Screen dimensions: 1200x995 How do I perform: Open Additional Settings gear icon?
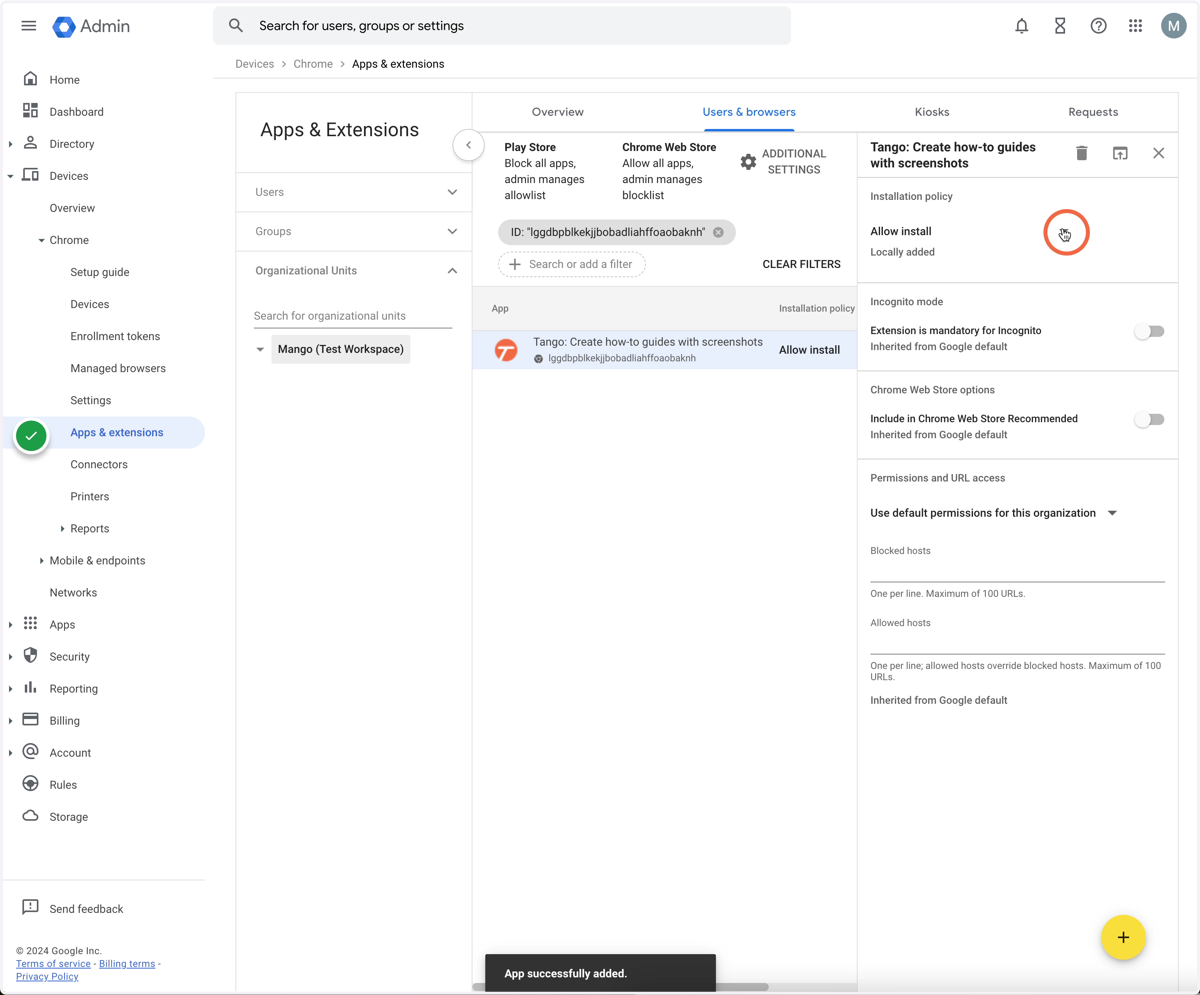pyautogui.click(x=748, y=162)
